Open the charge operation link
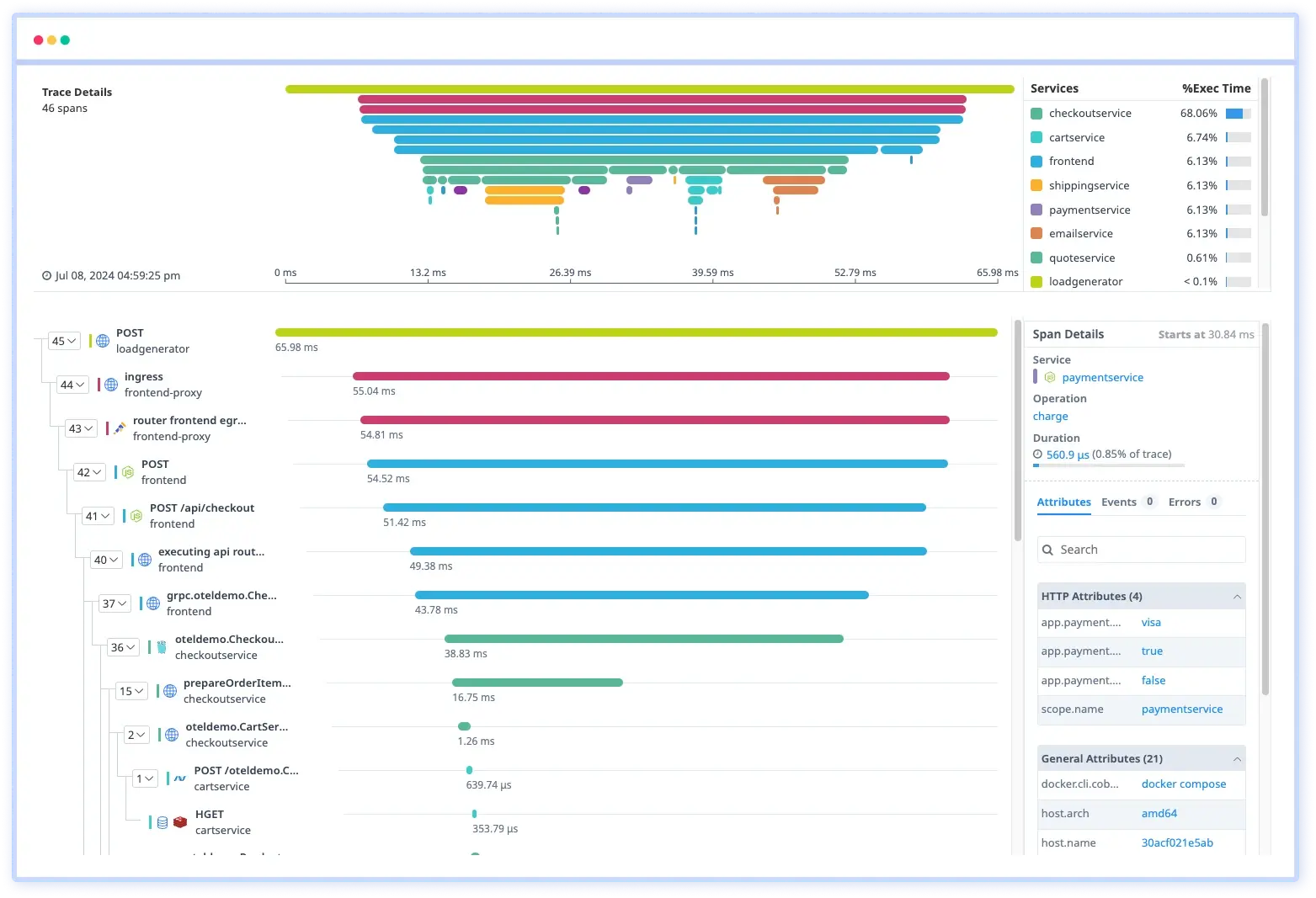Viewport: 1316px width, 898px height. [x=1050, y=416]
